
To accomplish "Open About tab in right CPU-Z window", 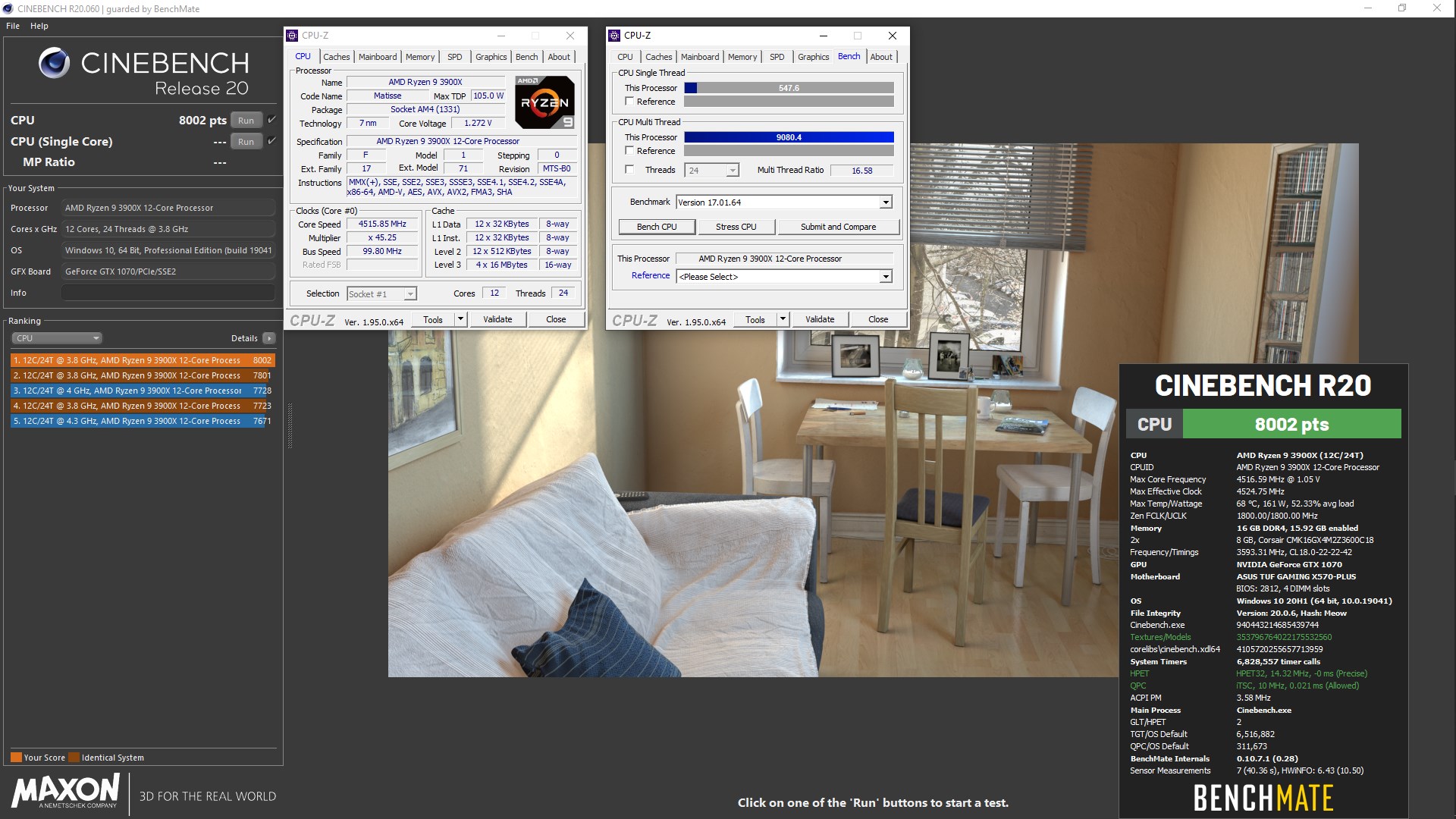I will coord(881,57).
